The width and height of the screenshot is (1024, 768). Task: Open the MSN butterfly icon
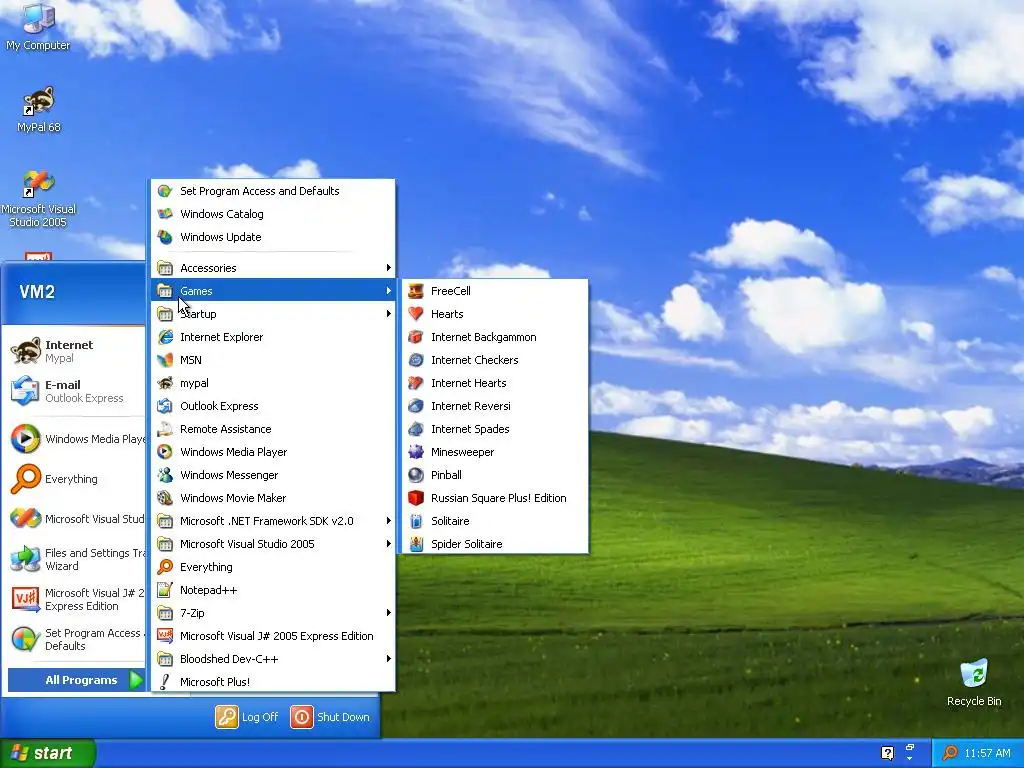[x=165, y=360]
